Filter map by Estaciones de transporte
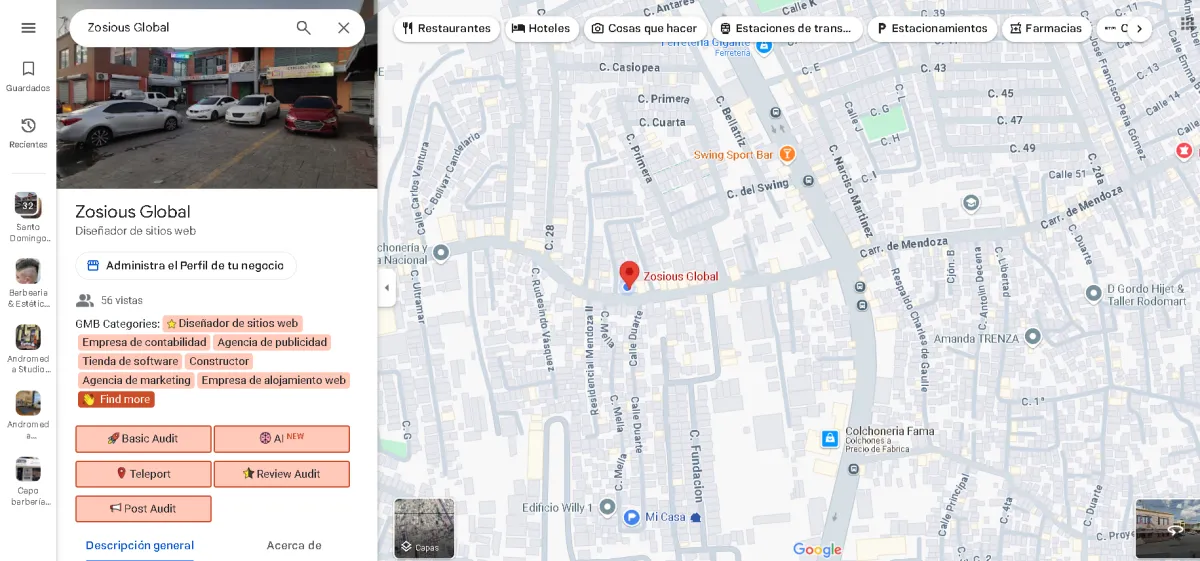The image size is (1200, 561). [x=787, y=28]
